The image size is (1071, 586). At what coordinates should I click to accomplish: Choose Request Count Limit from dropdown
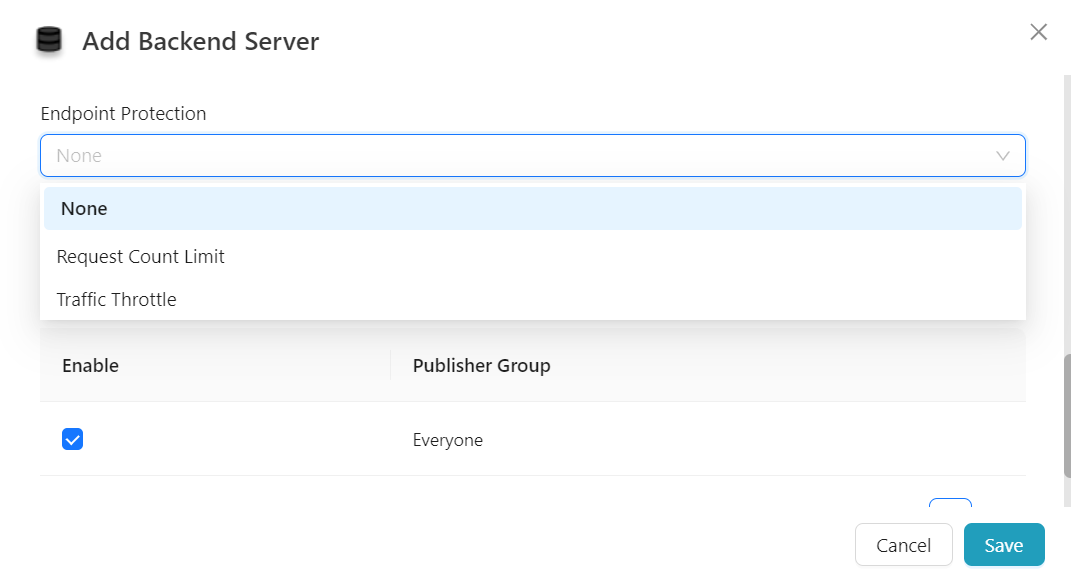(140, 257)
